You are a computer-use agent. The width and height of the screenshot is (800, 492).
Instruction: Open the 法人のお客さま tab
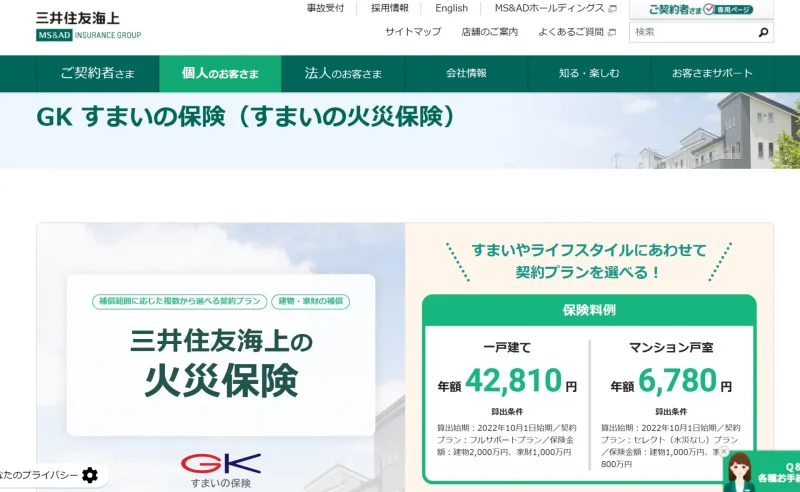point(343,73)
